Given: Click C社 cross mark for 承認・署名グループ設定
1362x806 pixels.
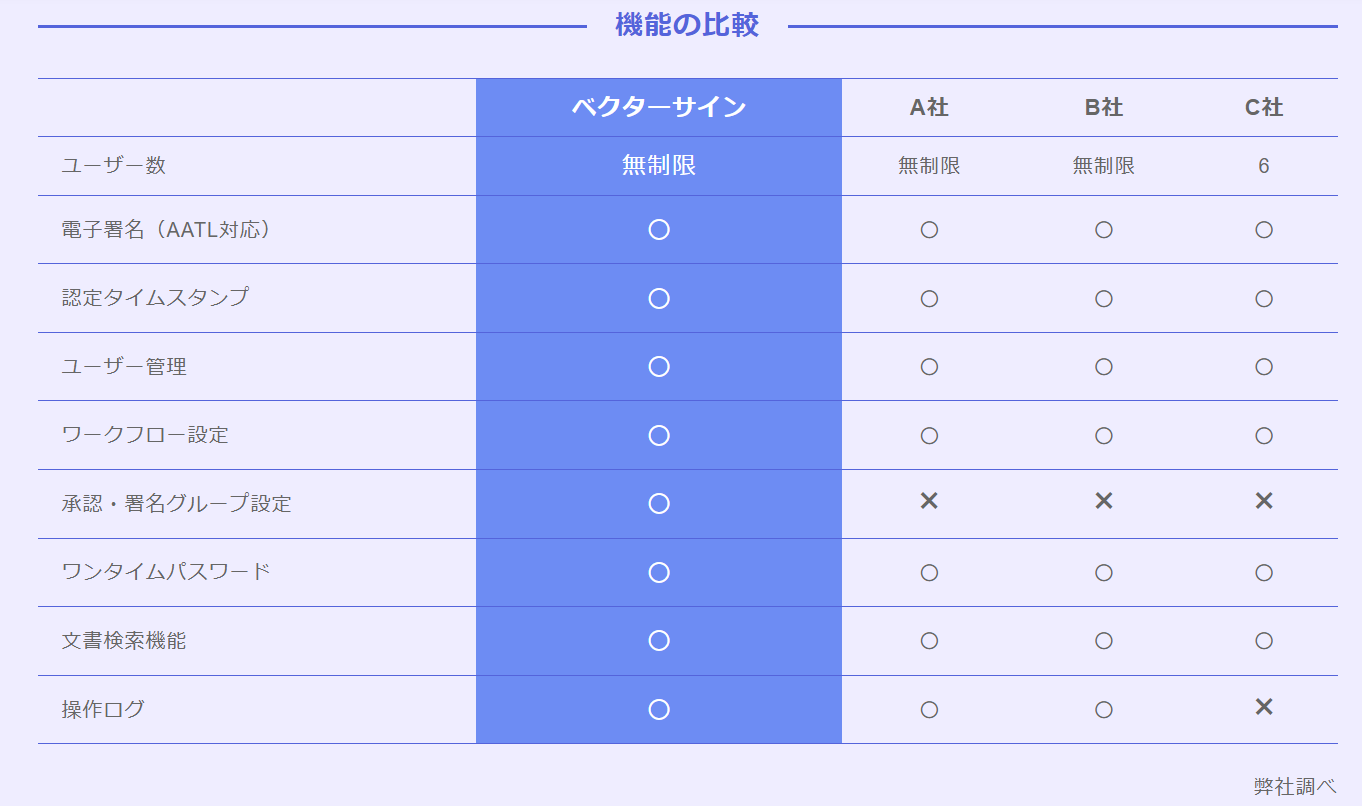Looking at the screenshot, I should click(x=1264, y=501).
